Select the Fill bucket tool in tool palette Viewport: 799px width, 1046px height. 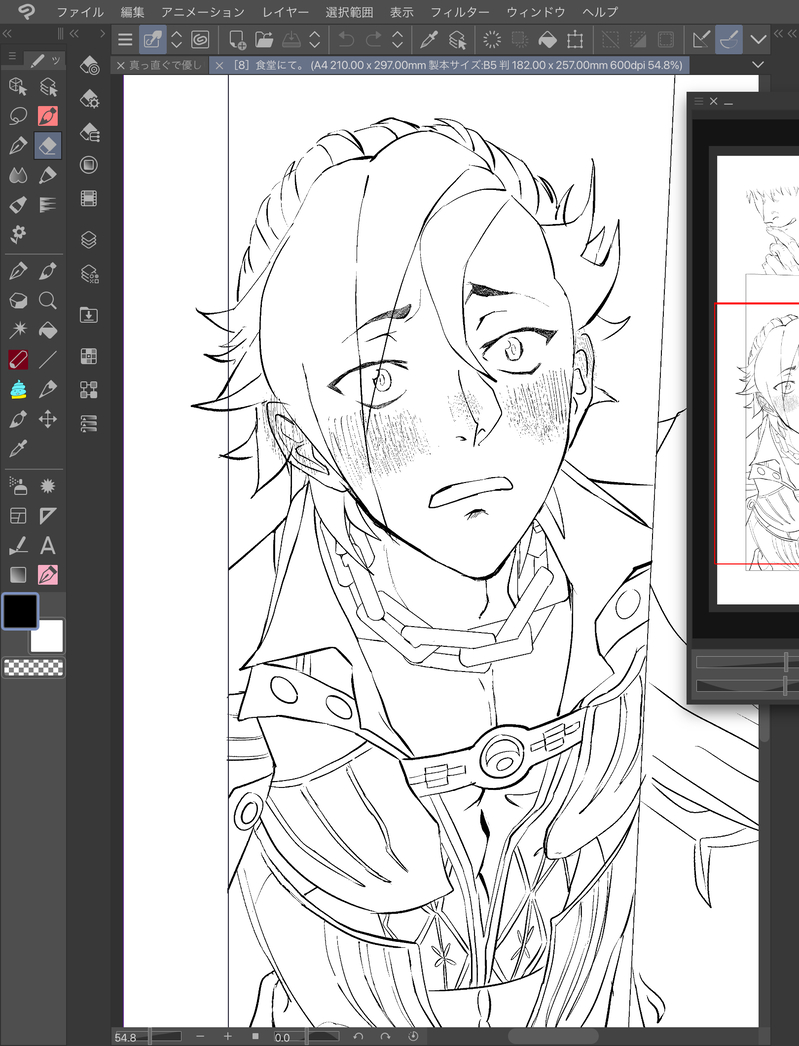47,330
